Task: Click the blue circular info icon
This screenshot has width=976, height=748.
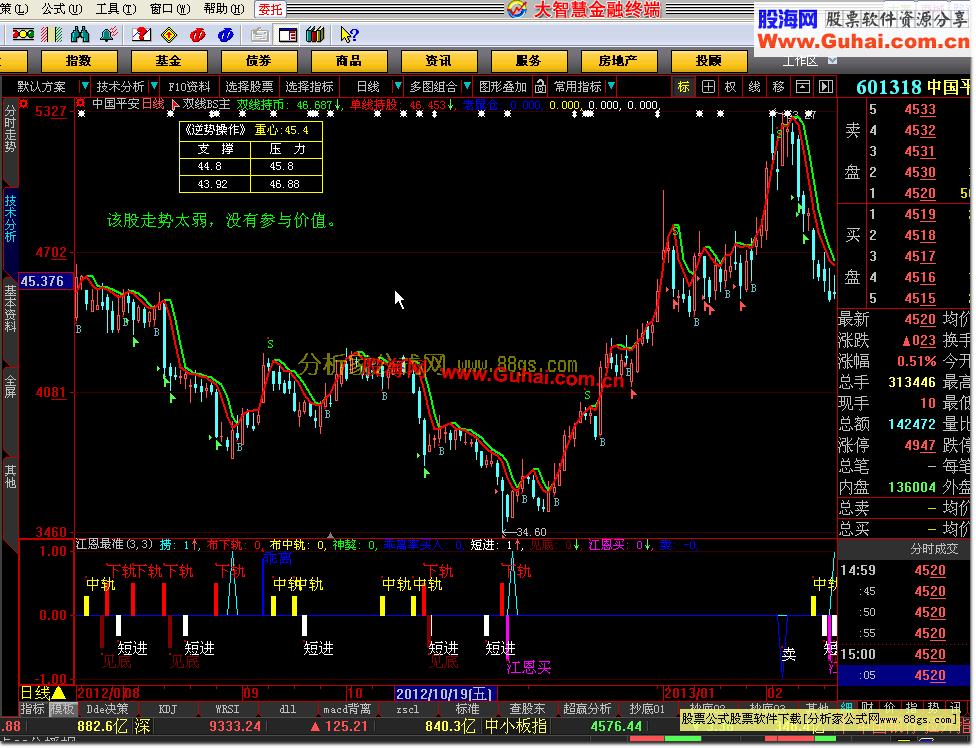Action: [x=225, y=35]
